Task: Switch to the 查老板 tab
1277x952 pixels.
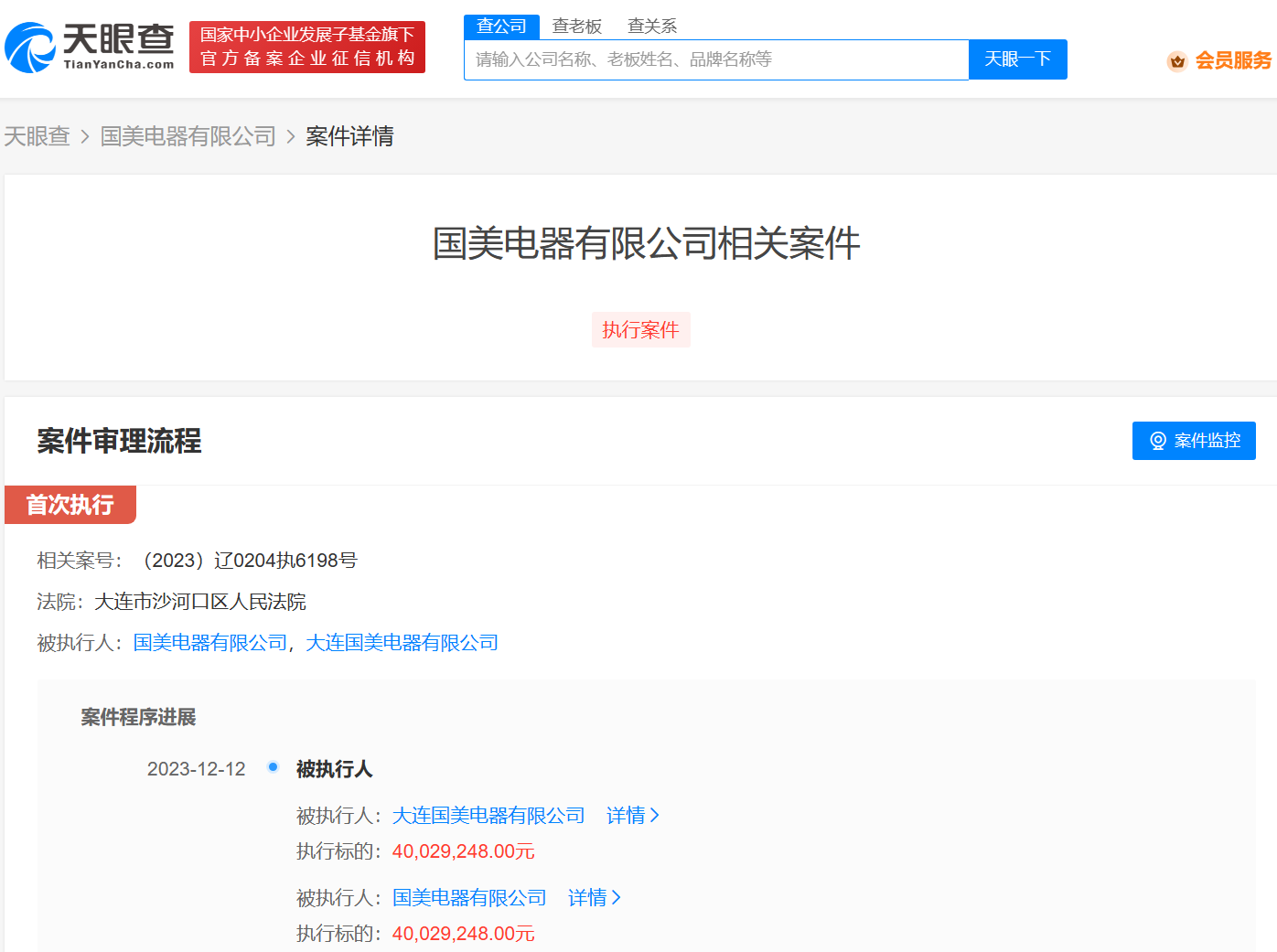Action: point(576,27)
